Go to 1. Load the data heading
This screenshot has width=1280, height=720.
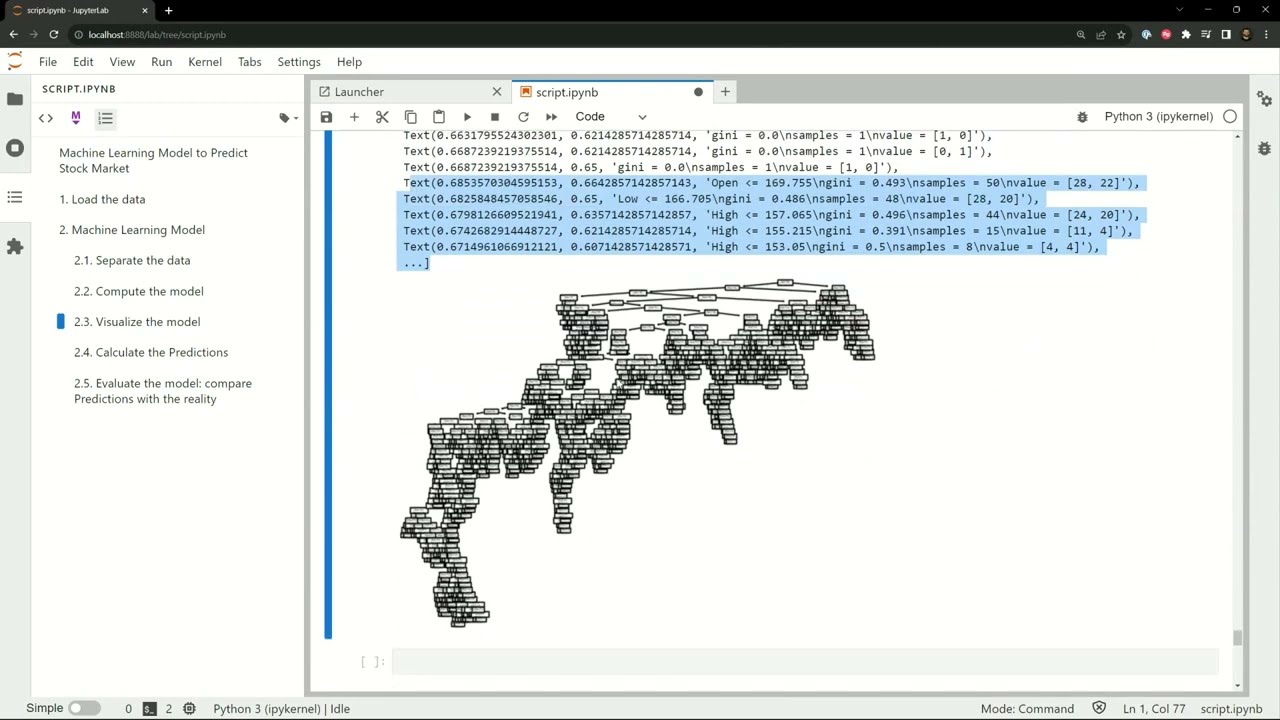102,199
